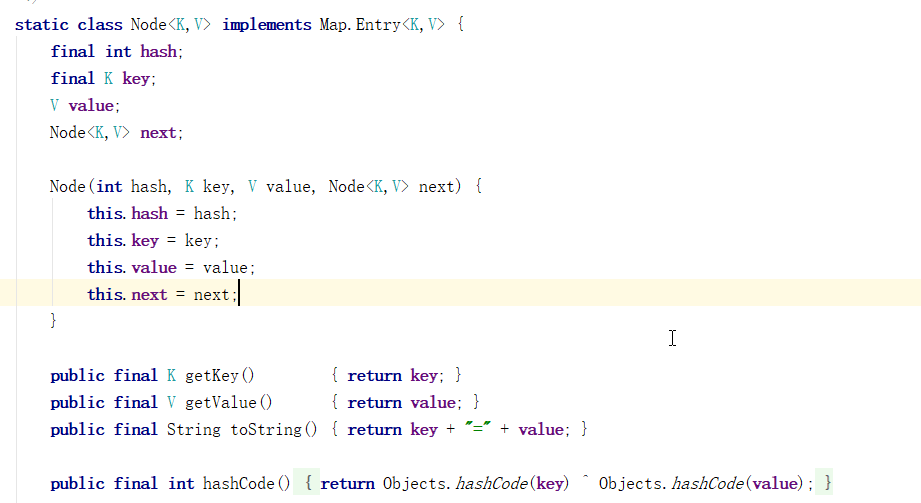Click 'Objects.hashCode(key)' call
This screenshot has height=503, width=921.
(x=476, y=484)
